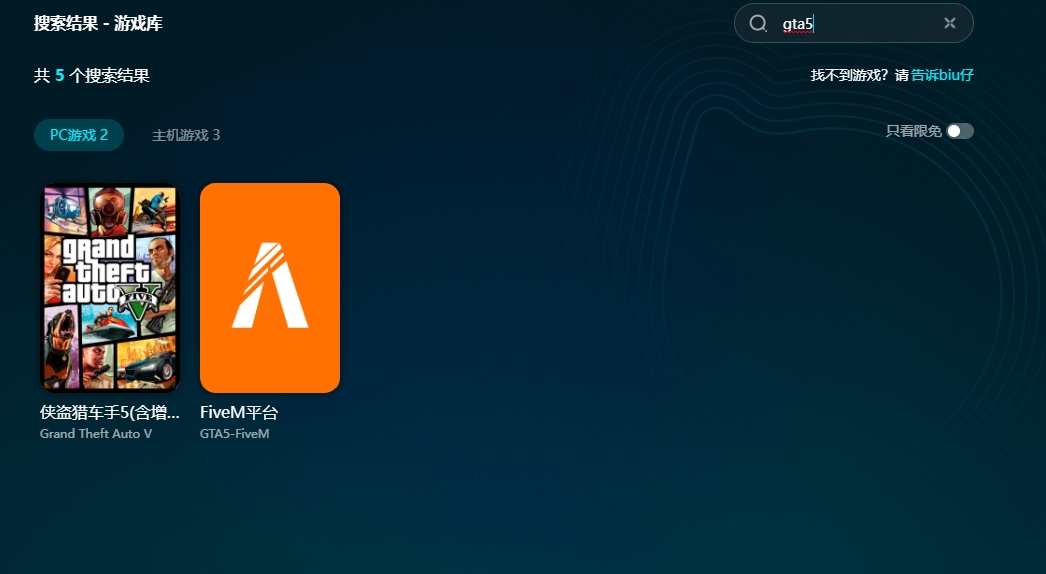This screenshot has height=574, width=1046.
Task: Select the 侠盗猎车手5(含增... title
Action: 110,412
